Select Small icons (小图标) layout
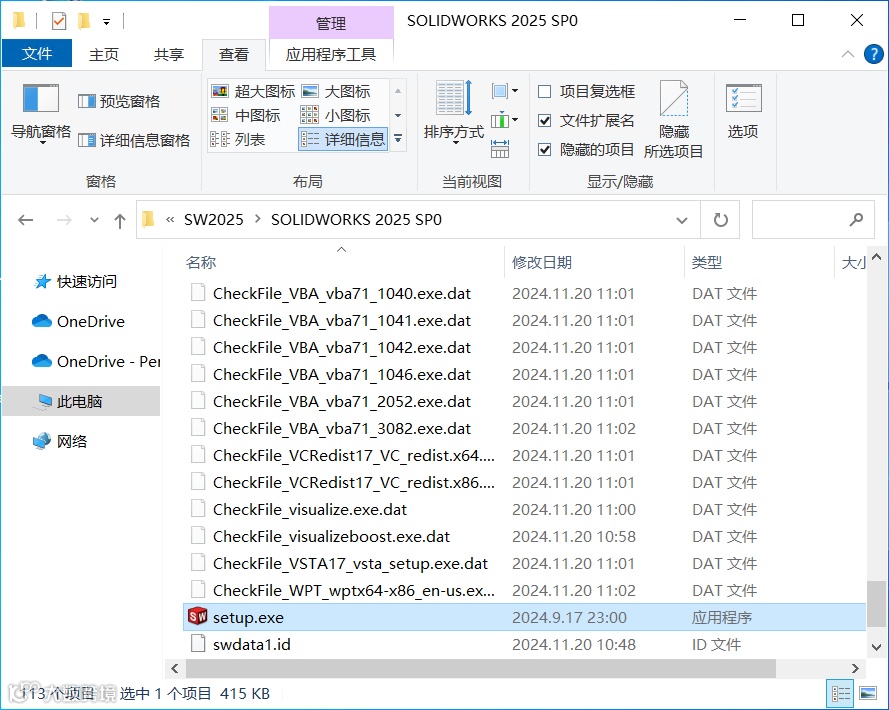 336,115
